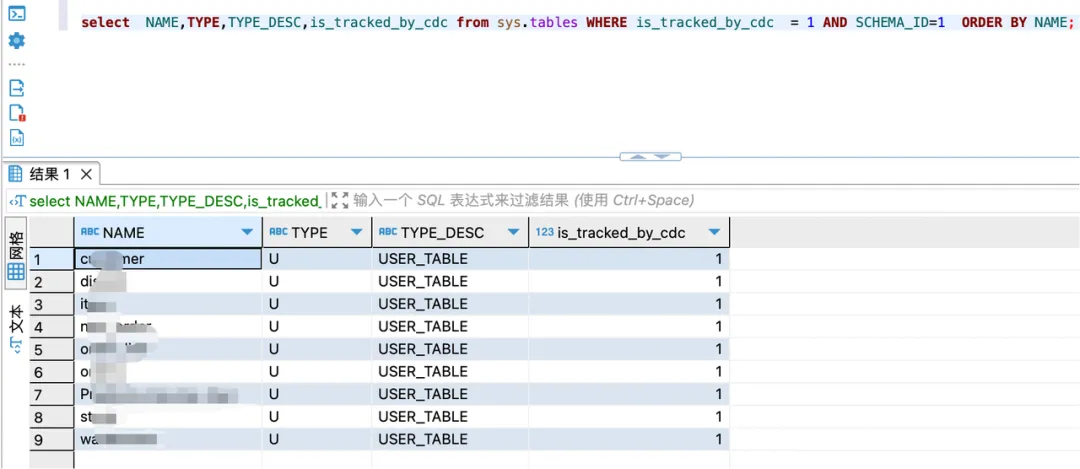This screenshot has height=469, width=1080.
Task: Click the export output icon in sidebar
Action: [x=16, y=88]
